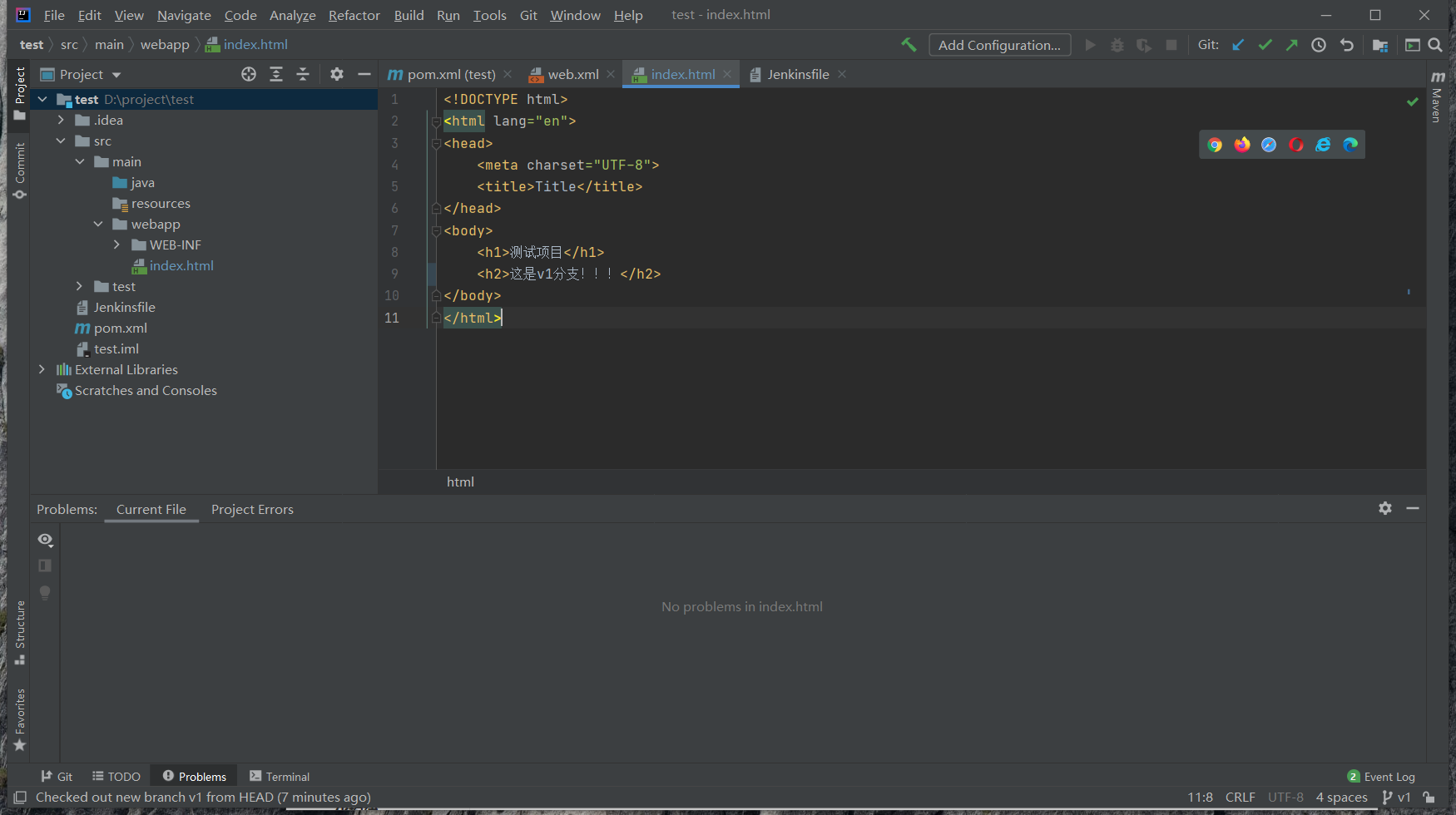Hide the Project tool window
Screen dimensions: 1456x815
(x=364, y=74)
